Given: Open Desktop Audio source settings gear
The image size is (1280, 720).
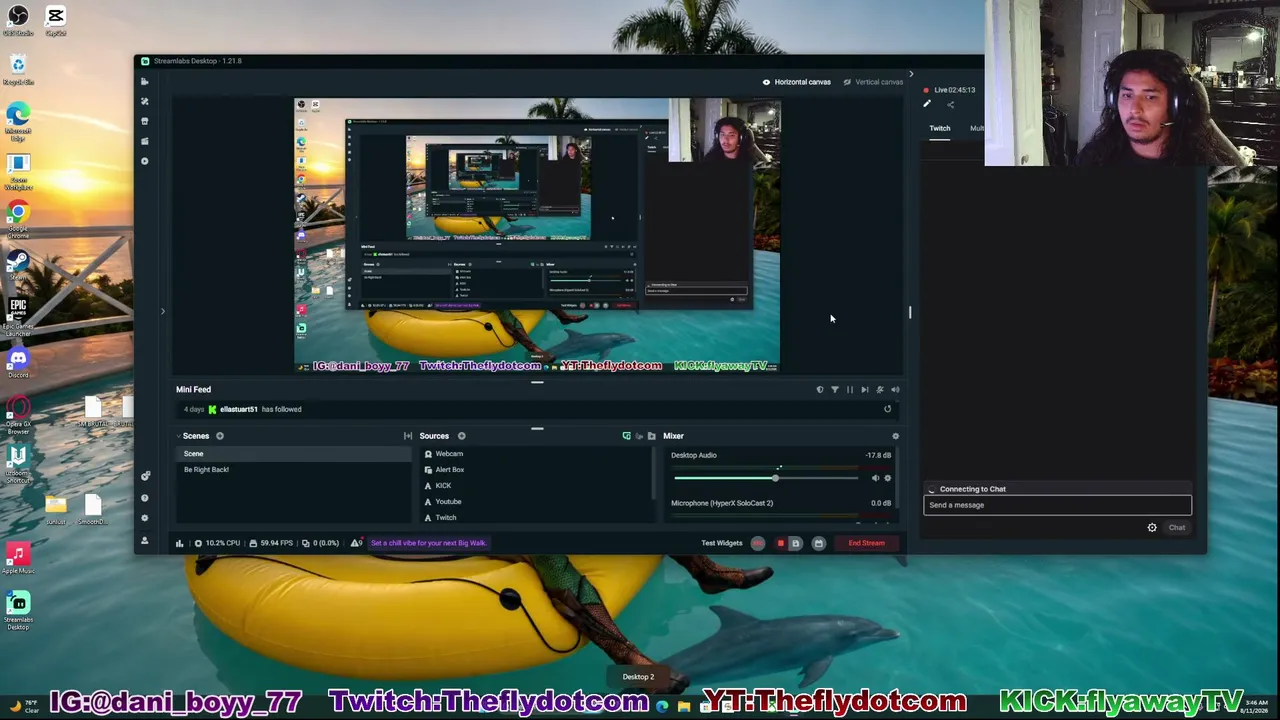Looking at the screenshot, I should click(887, 478).
